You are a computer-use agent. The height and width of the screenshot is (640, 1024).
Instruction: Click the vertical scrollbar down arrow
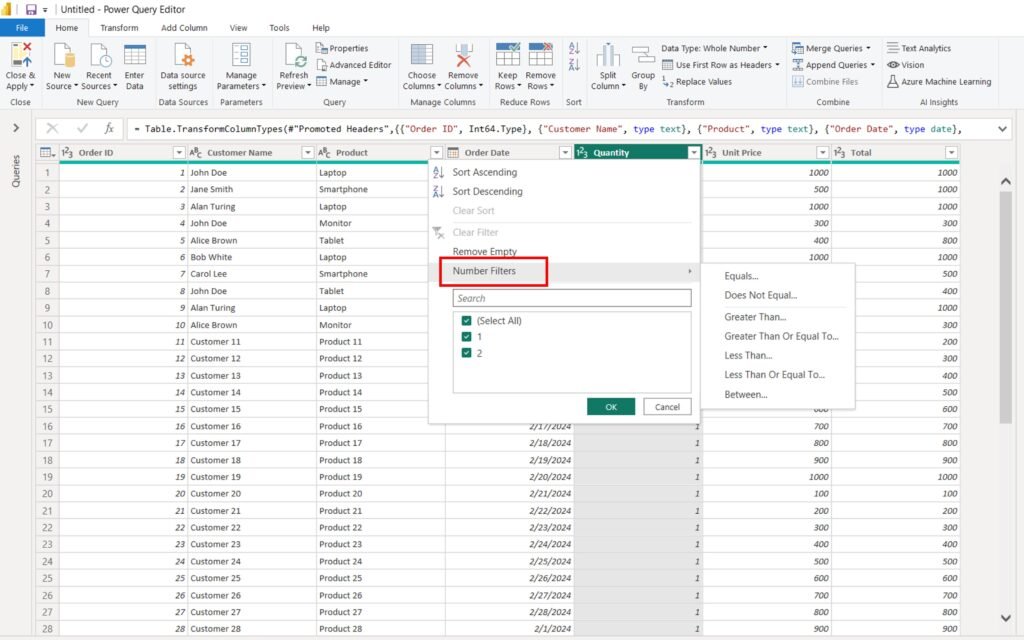[x=1006, y=617]
